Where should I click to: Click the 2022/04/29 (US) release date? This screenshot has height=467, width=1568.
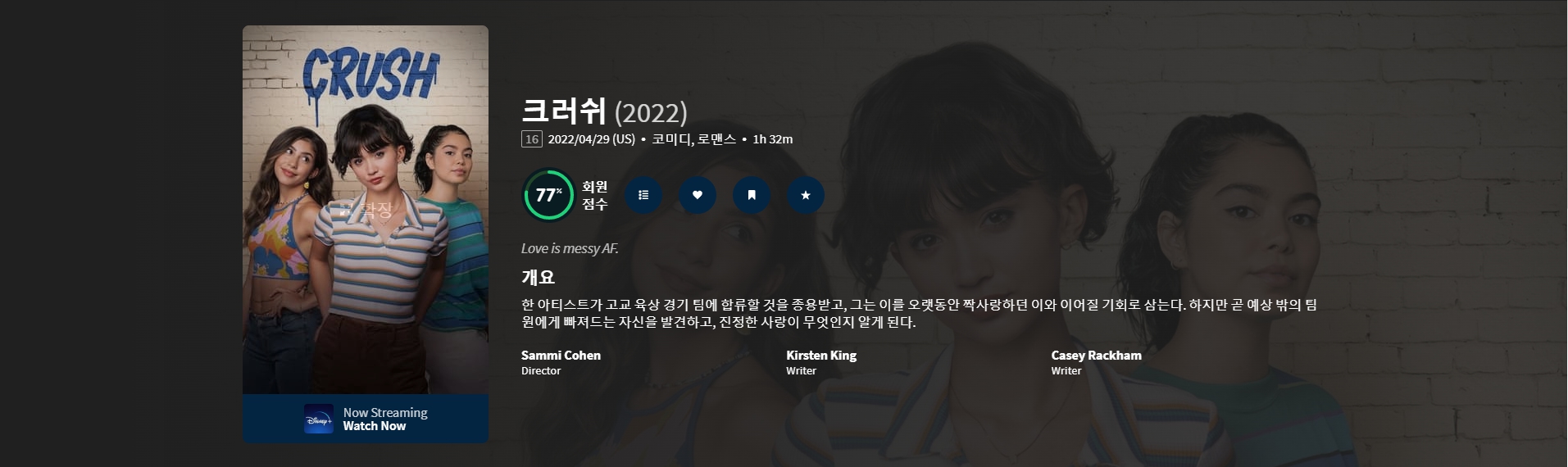click(x=592, y=139)
